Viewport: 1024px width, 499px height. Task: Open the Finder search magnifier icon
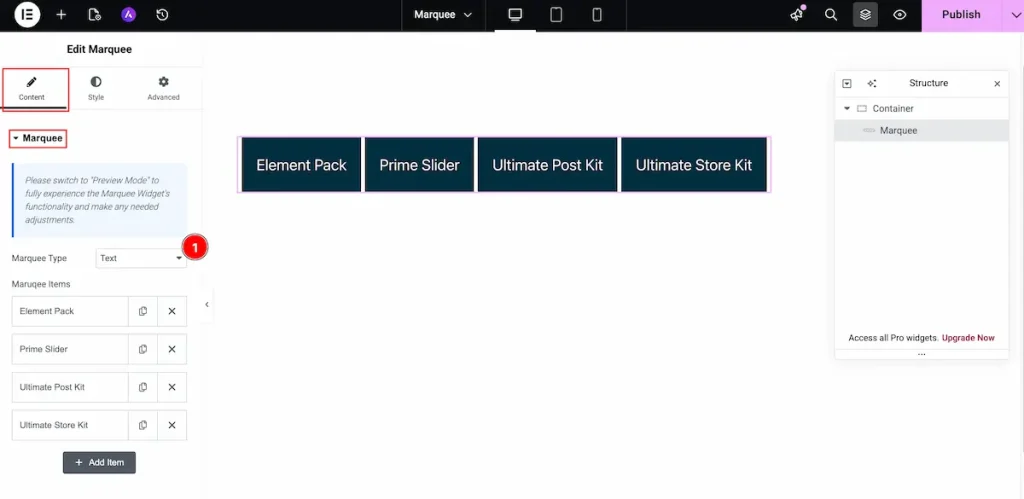coord(831,15)
